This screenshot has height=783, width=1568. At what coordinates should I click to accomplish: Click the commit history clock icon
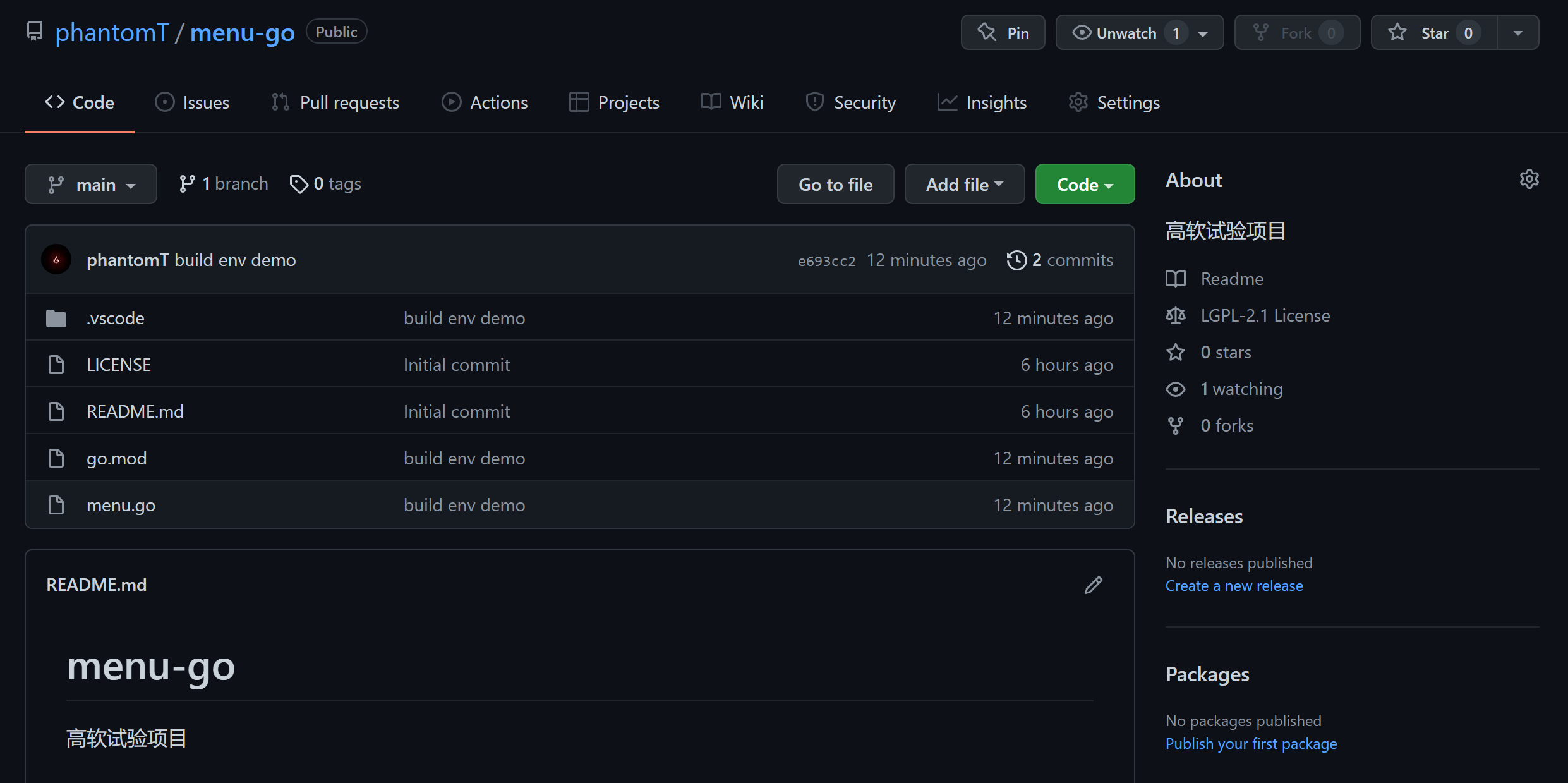pyautogui.click(x=1016, y=260)
